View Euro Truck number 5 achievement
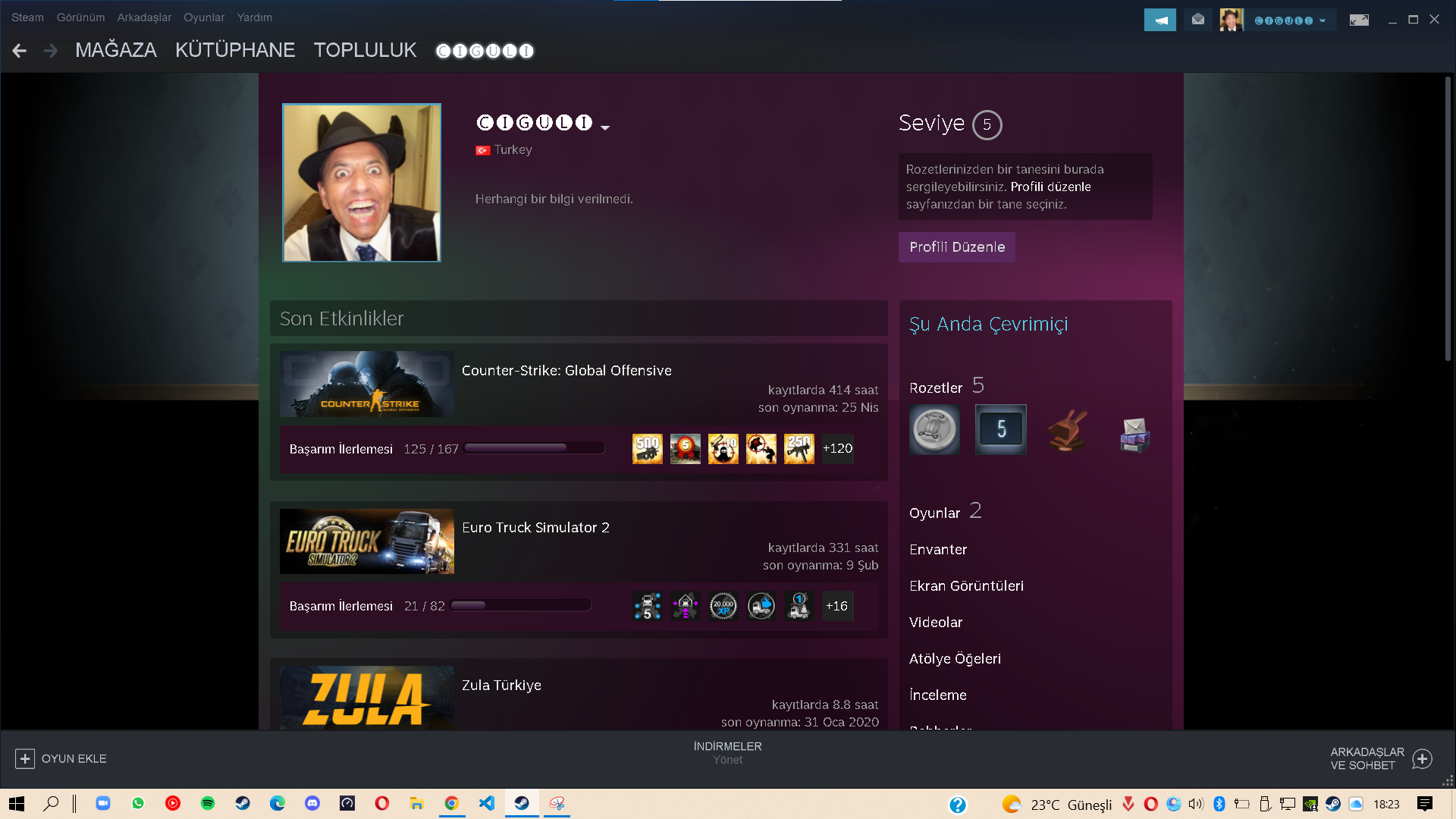1456x819 pixels. [x=648, y=606]
